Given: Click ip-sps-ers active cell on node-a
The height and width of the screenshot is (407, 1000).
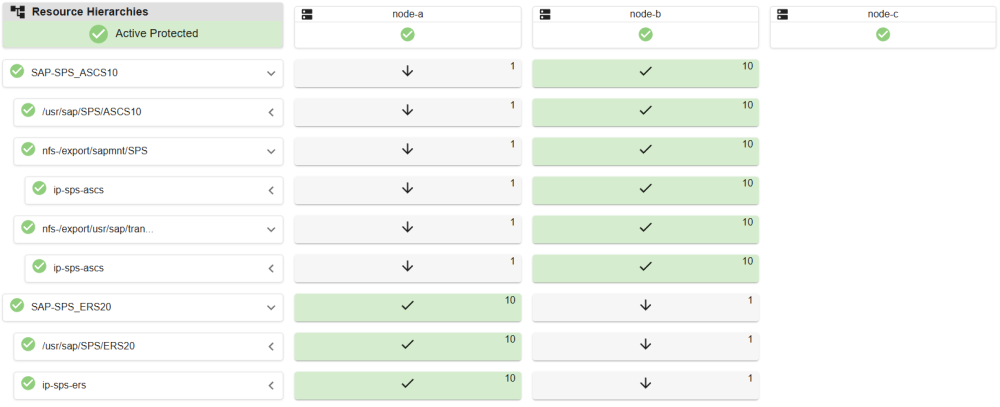Looking at the screenshot, I should click(x=407, y=384).
